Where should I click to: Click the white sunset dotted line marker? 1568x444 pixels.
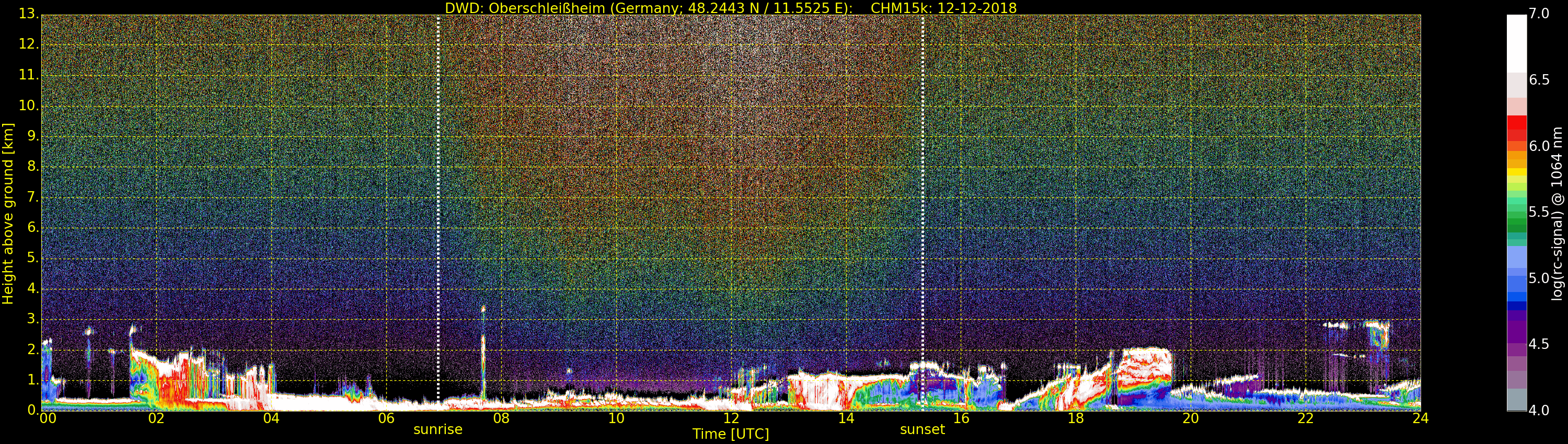coord(922,210)
